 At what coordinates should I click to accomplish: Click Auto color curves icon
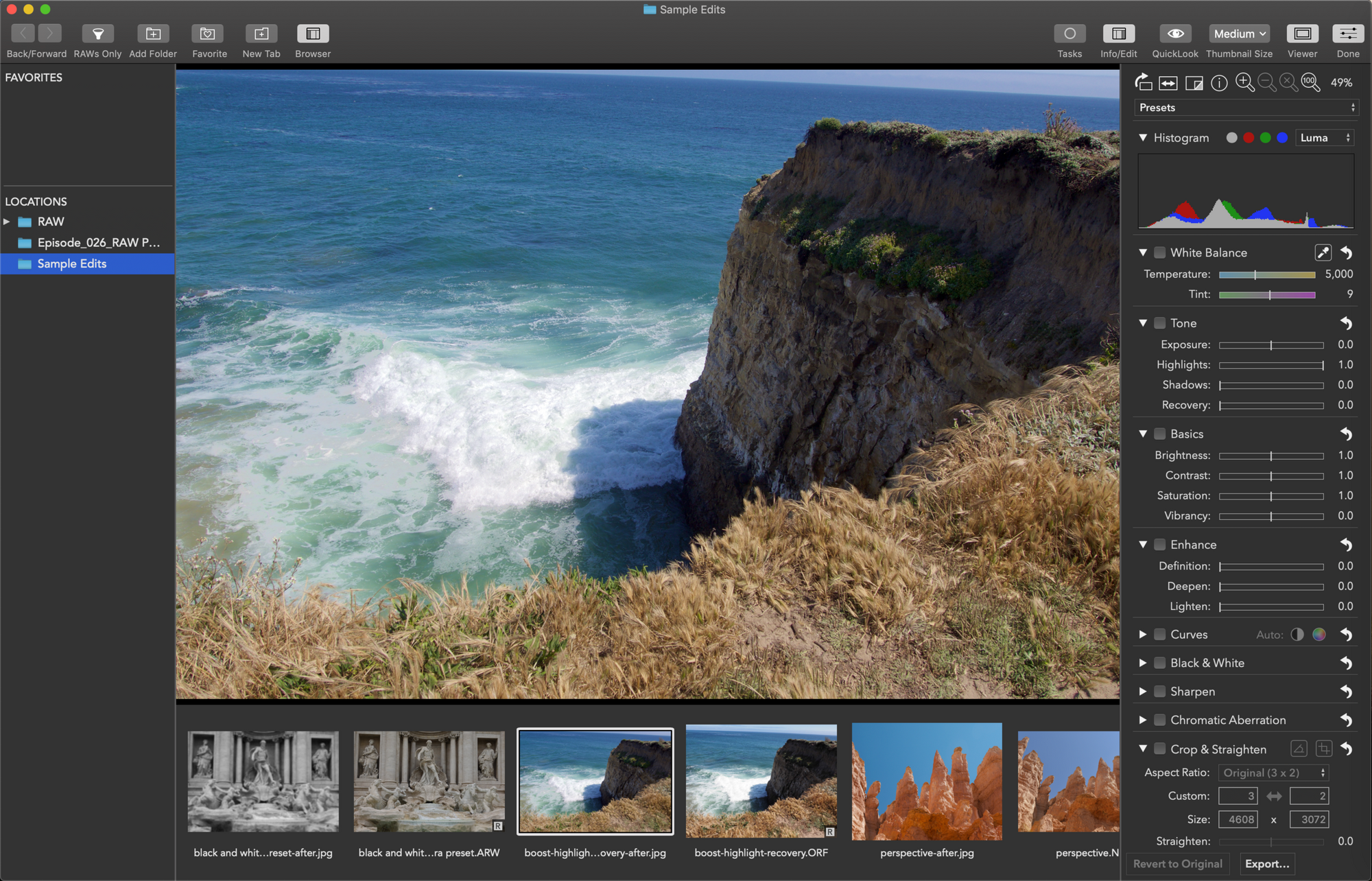pyautogui.click(x=1319, y=635)
